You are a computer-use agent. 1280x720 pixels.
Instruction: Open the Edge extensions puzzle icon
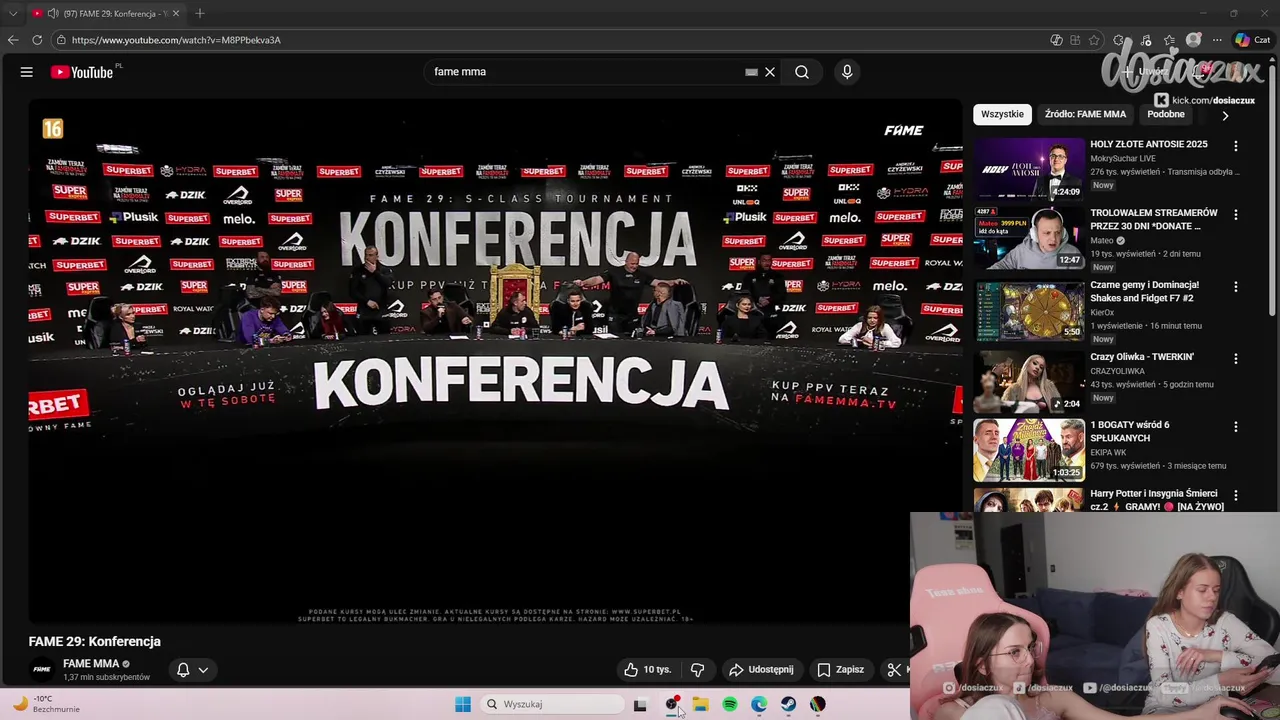point(1118,40)
